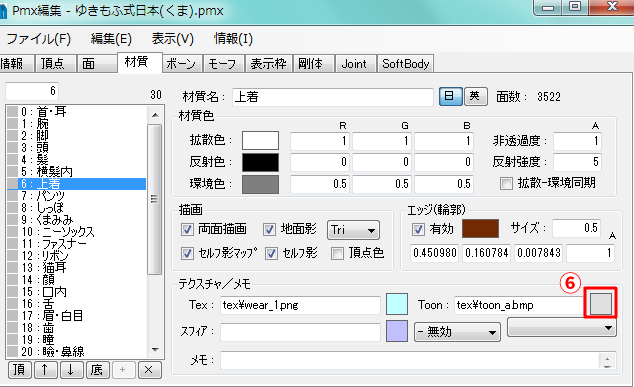
Task: Select material 13 : 猫耳
Action: (x=77, y=268)
